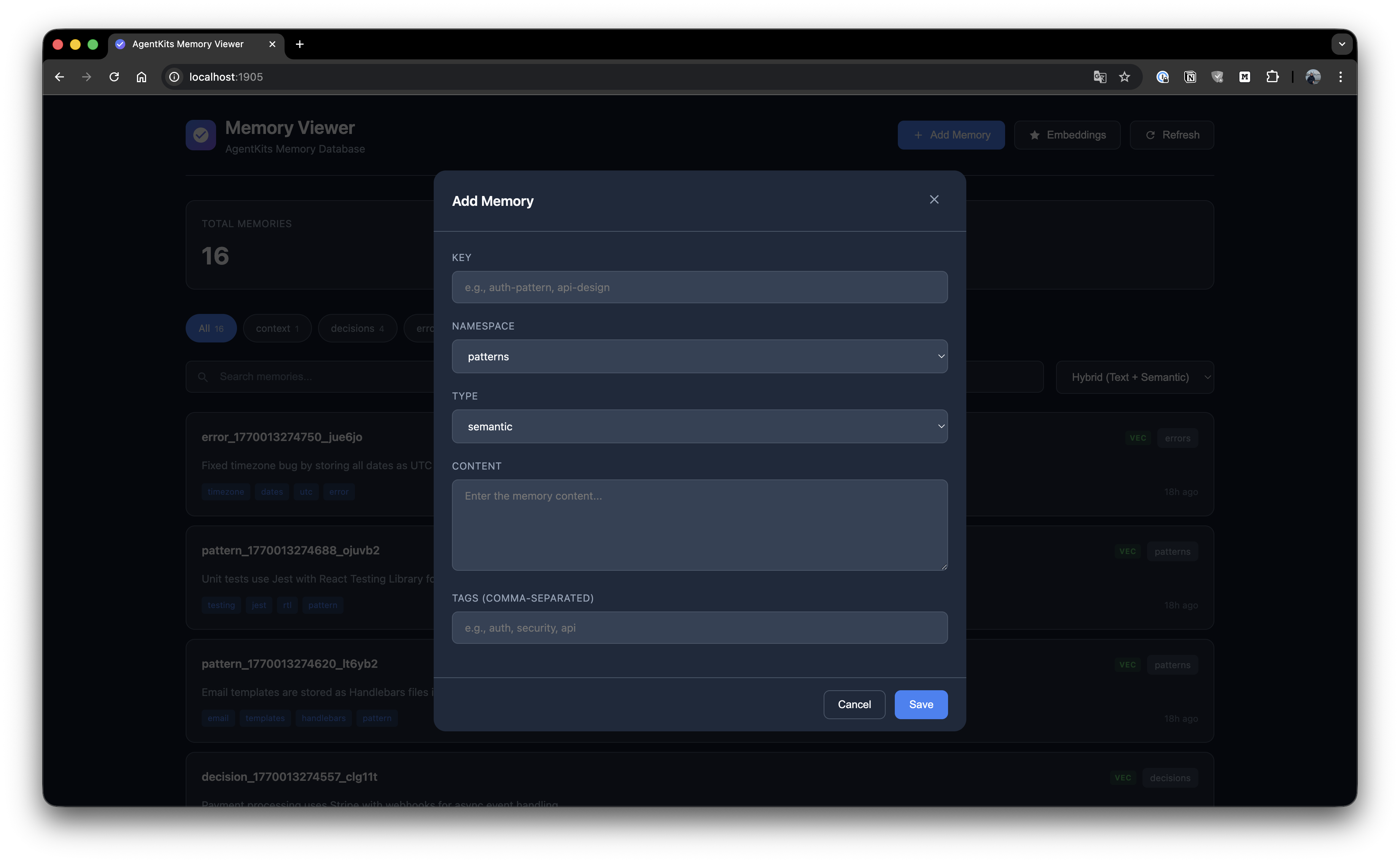The height and width of the screenshot is (863, 1400).
Task: Select the All 16 filter tab
Action: [210, 328]
